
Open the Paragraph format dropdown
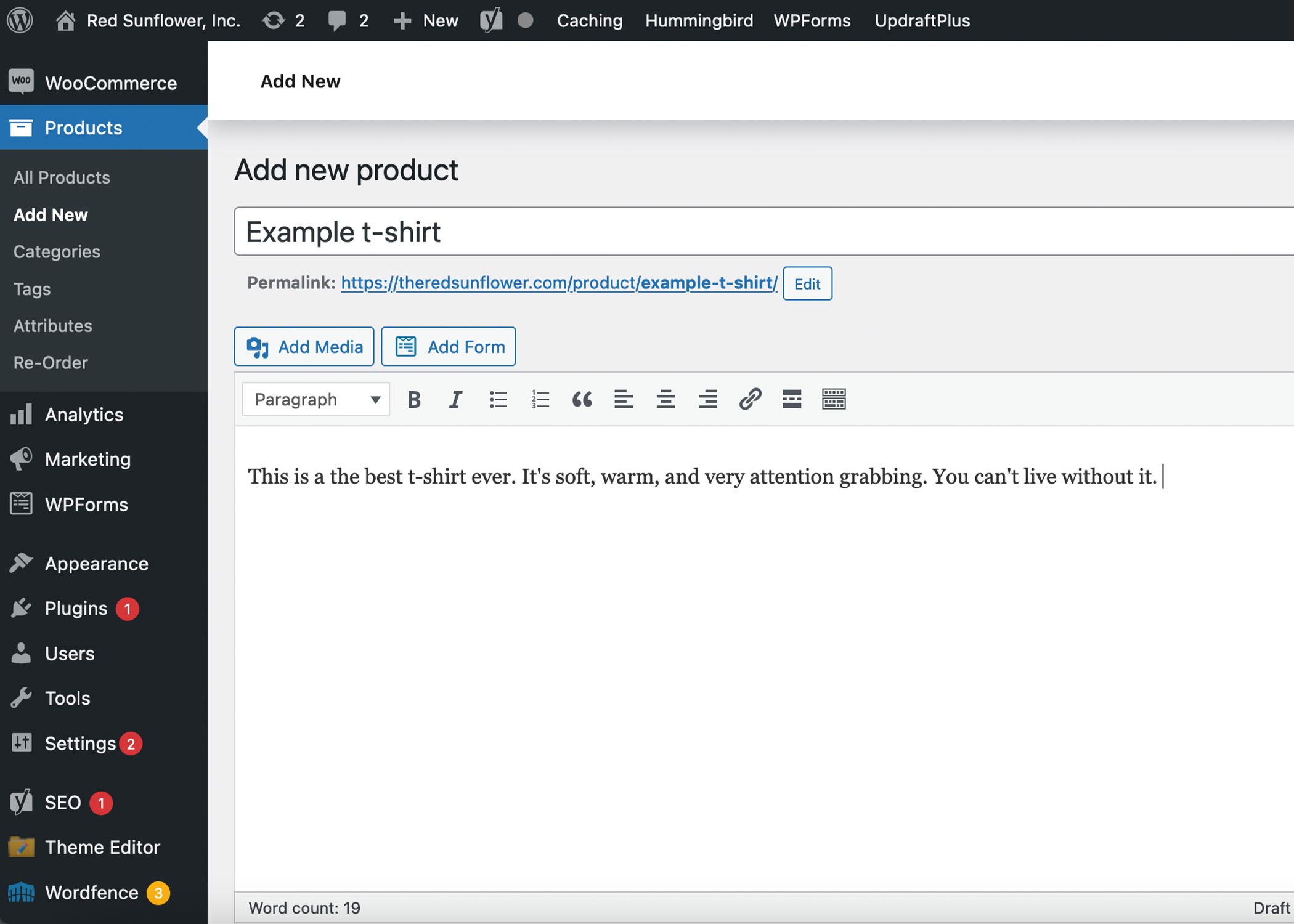pos(316,399)
